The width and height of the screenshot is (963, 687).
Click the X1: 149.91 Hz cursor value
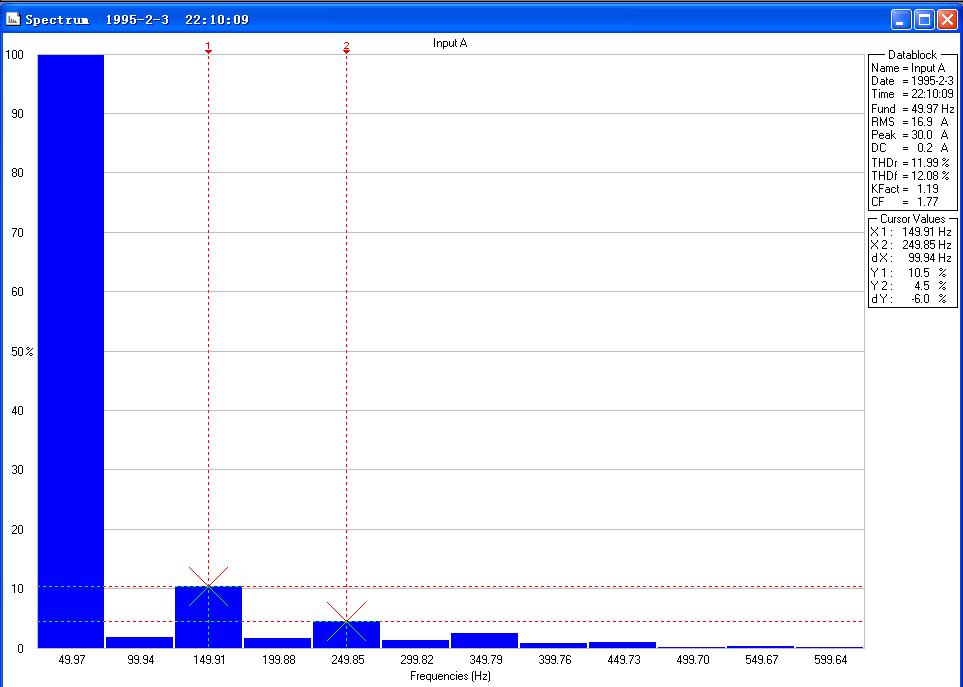pos(911,232)
